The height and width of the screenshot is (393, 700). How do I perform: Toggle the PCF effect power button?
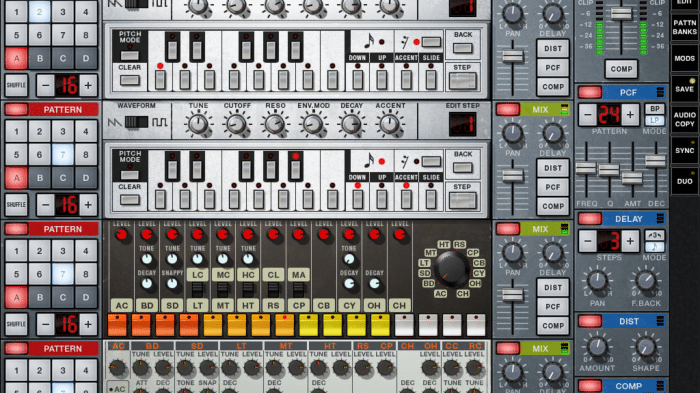pyautogui.click(x=589, y=92)
